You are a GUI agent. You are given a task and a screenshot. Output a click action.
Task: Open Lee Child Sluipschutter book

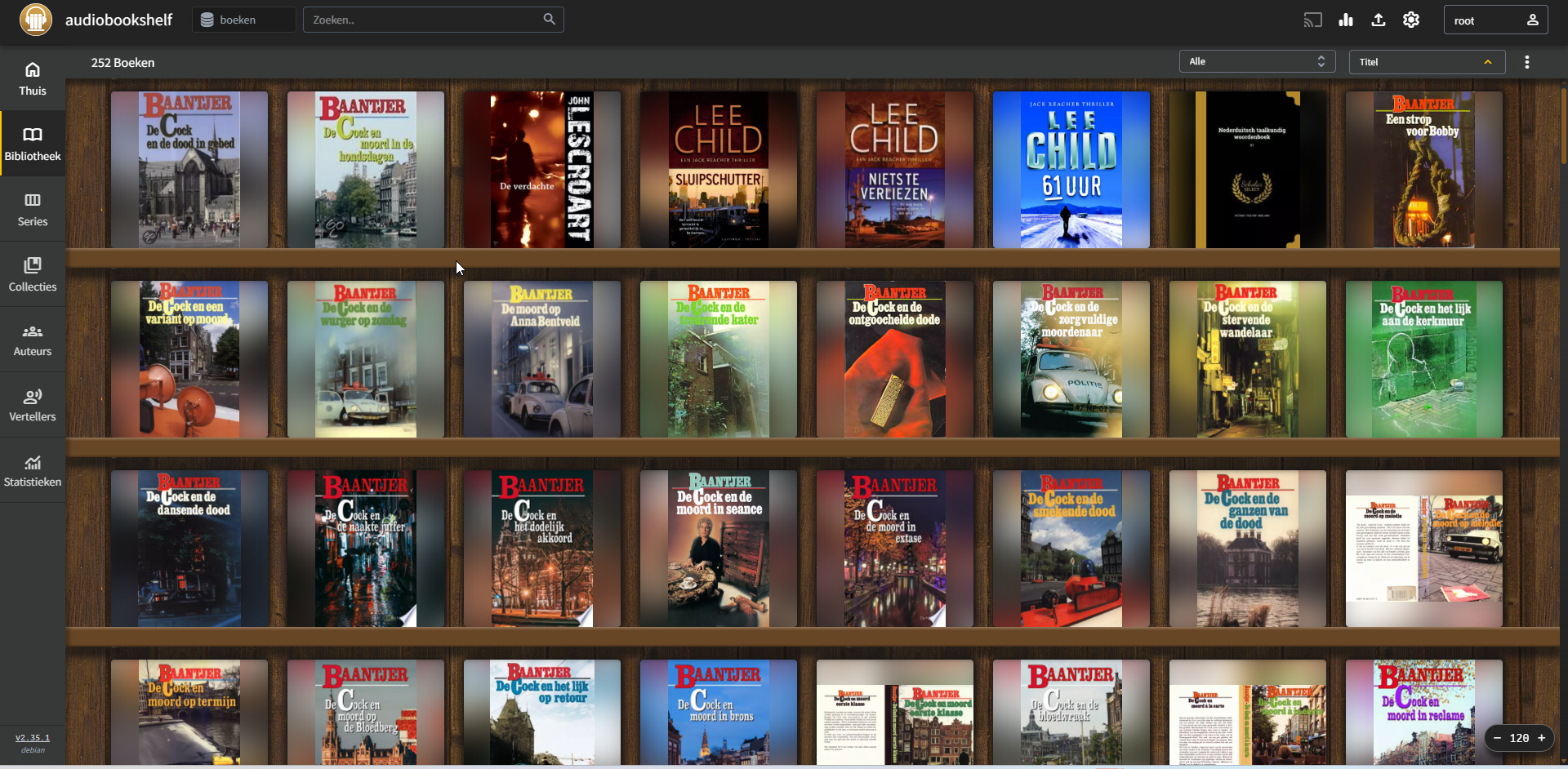coord(719,170)
